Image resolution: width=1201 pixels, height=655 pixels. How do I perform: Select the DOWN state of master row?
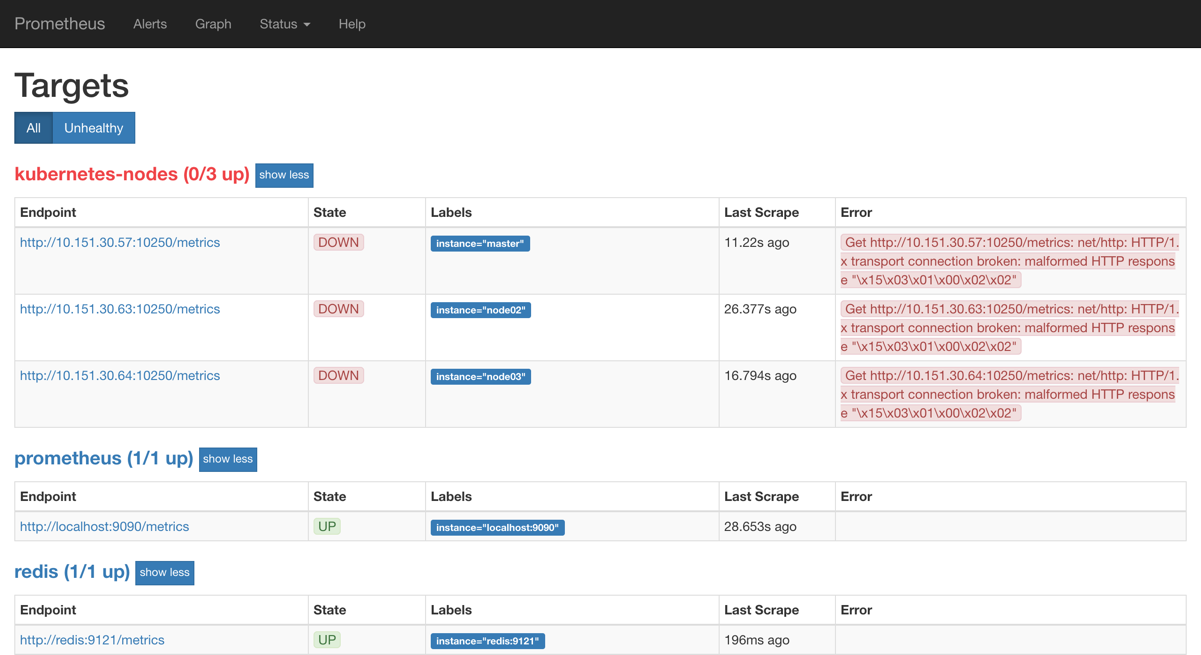[x=338, y=242]
